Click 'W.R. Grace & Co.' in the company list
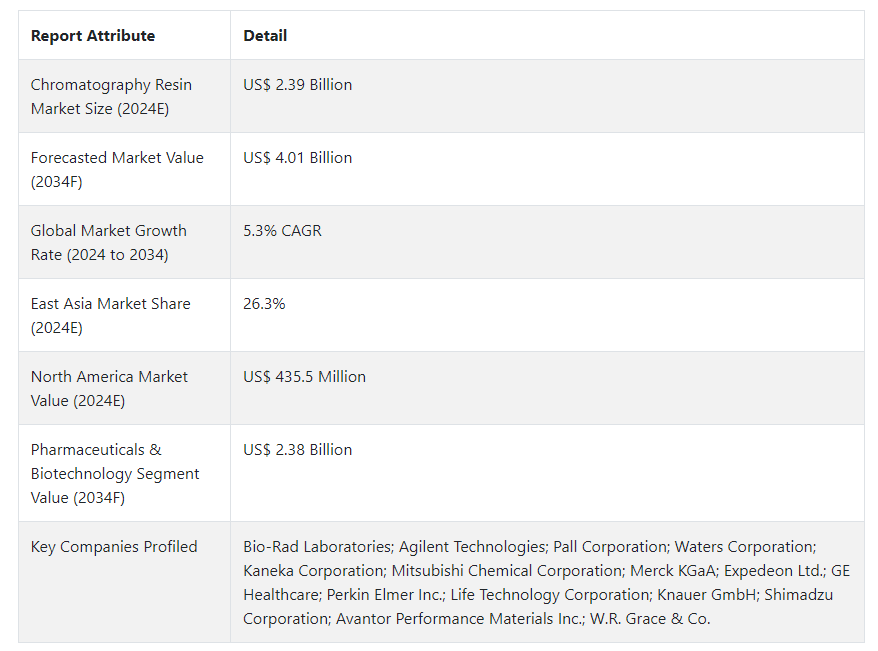The height and width of the screenshot is (651, 878). (x=651, y=619)
